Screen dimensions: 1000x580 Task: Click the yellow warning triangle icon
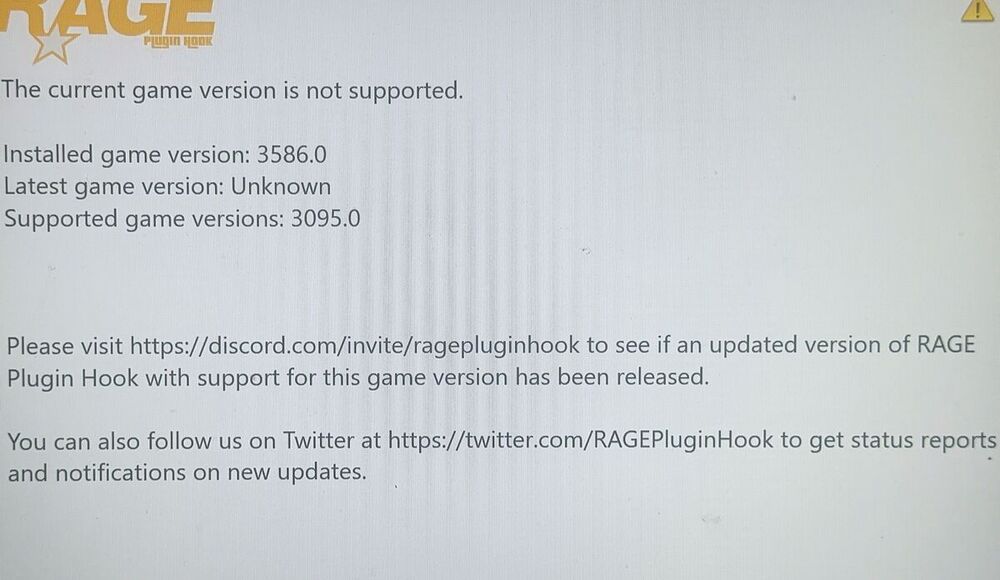(x=977, y=10)
